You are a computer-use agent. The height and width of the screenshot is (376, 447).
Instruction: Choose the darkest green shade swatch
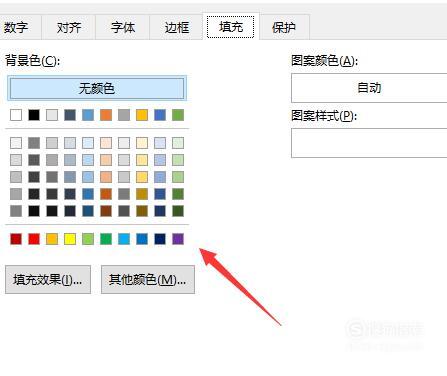tap(178, 211)
